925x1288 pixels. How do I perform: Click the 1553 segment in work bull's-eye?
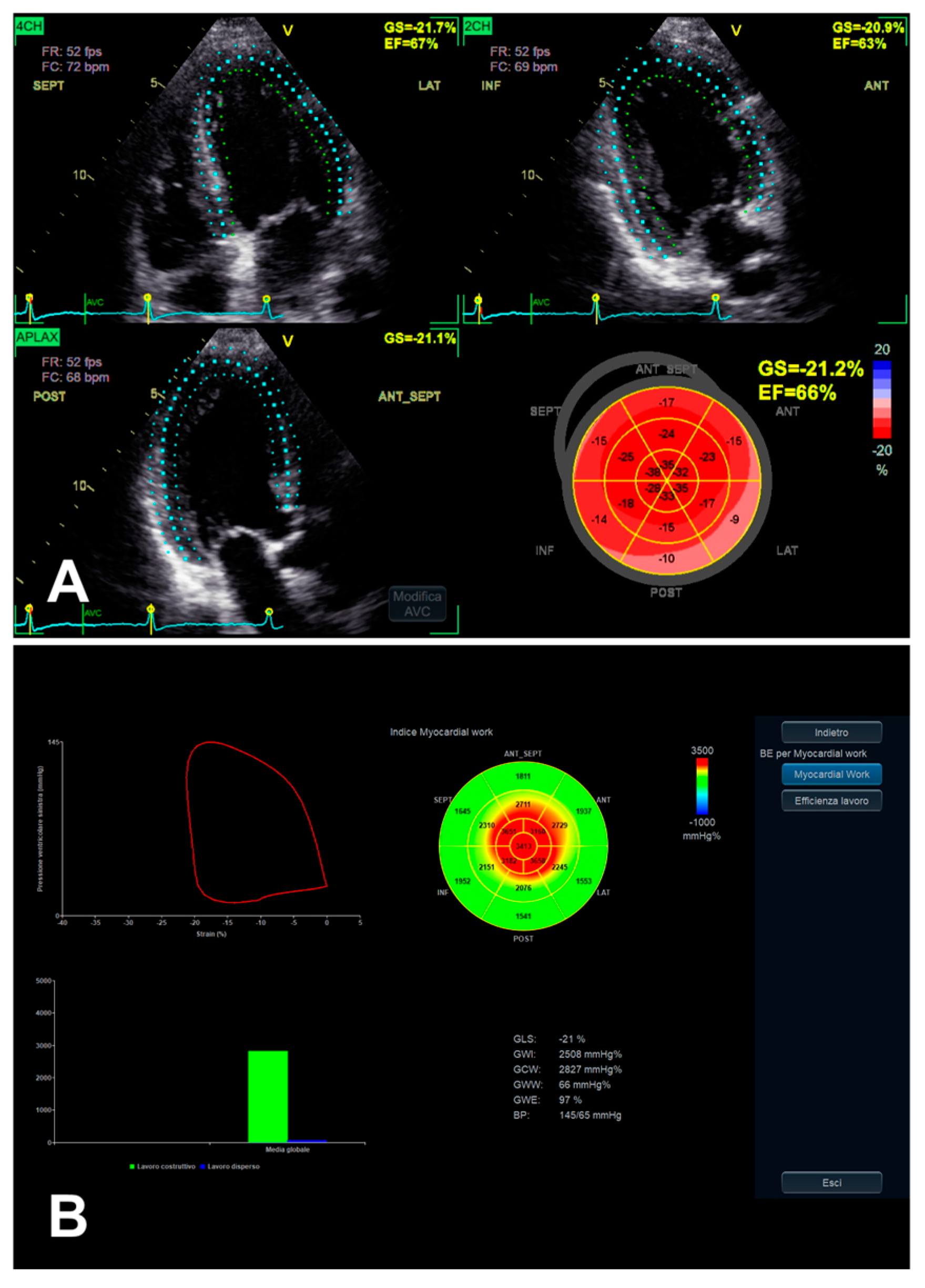584,881
